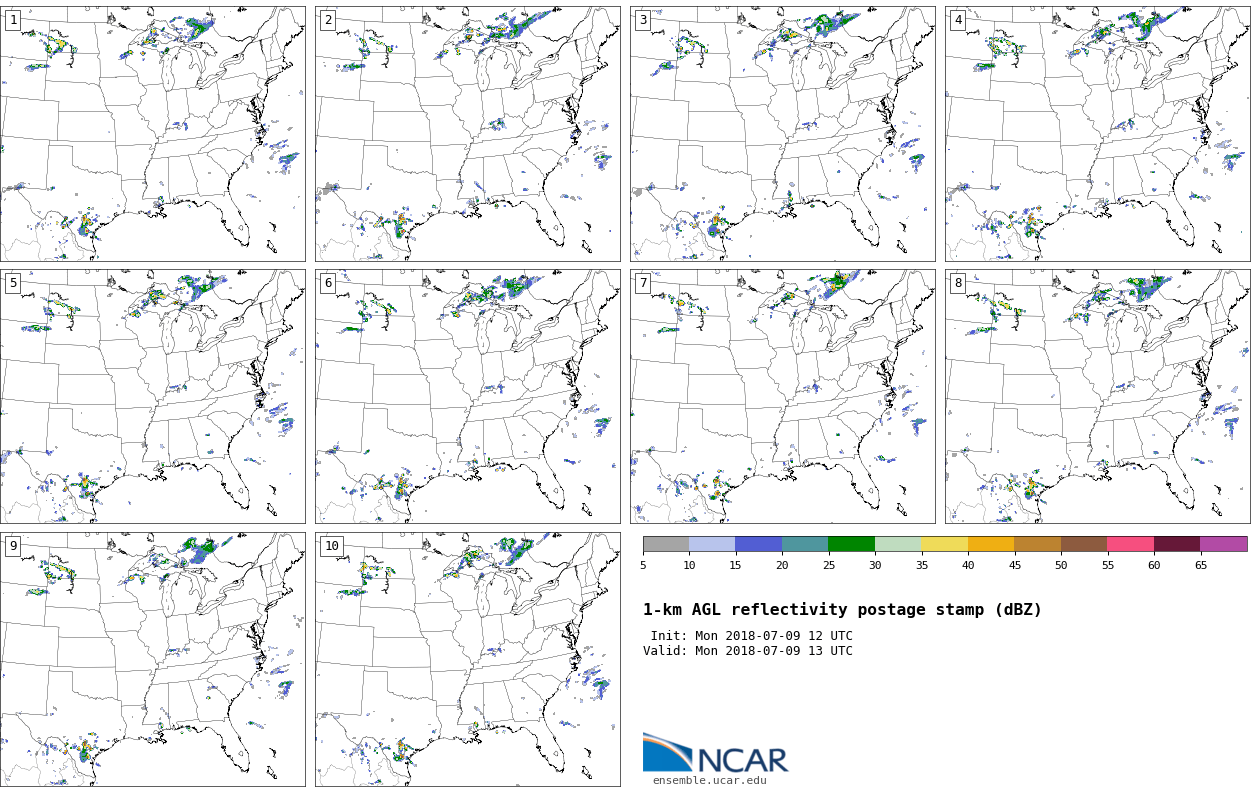The height and width of the screenshot is (788, 1260).
Task: Click the dark green 25-30 dBZ swatch
Action: pyautogui.click(x=851, y=544)
